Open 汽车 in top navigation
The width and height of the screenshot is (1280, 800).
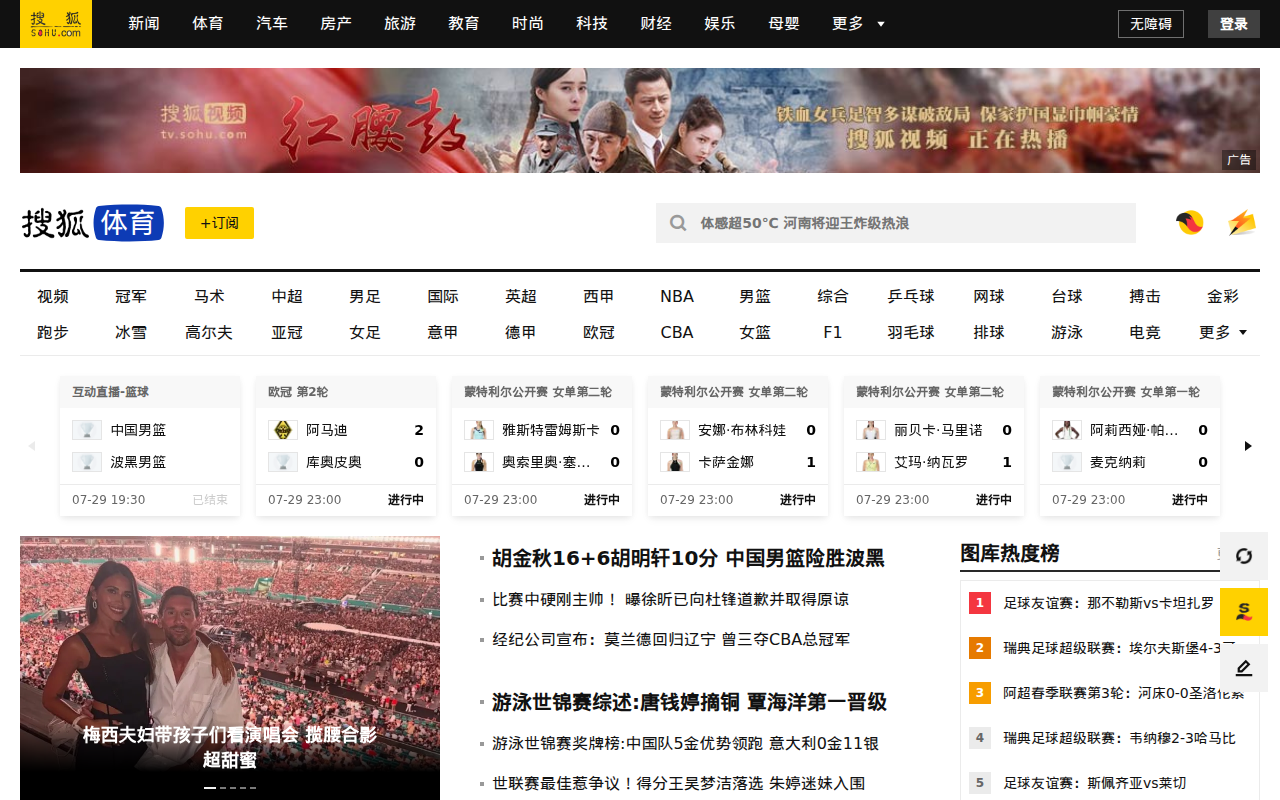tap(272, 24)
